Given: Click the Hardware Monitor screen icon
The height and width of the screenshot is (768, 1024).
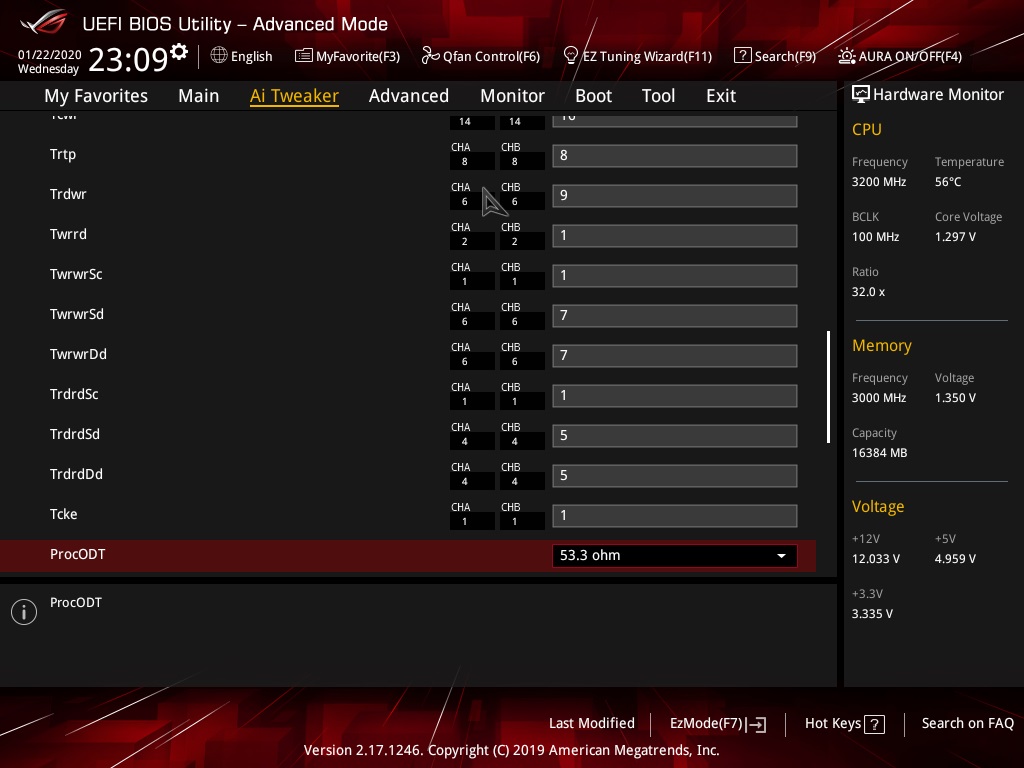Looking at the screenshot, I should pyautogui.click(x=861, y=94).
